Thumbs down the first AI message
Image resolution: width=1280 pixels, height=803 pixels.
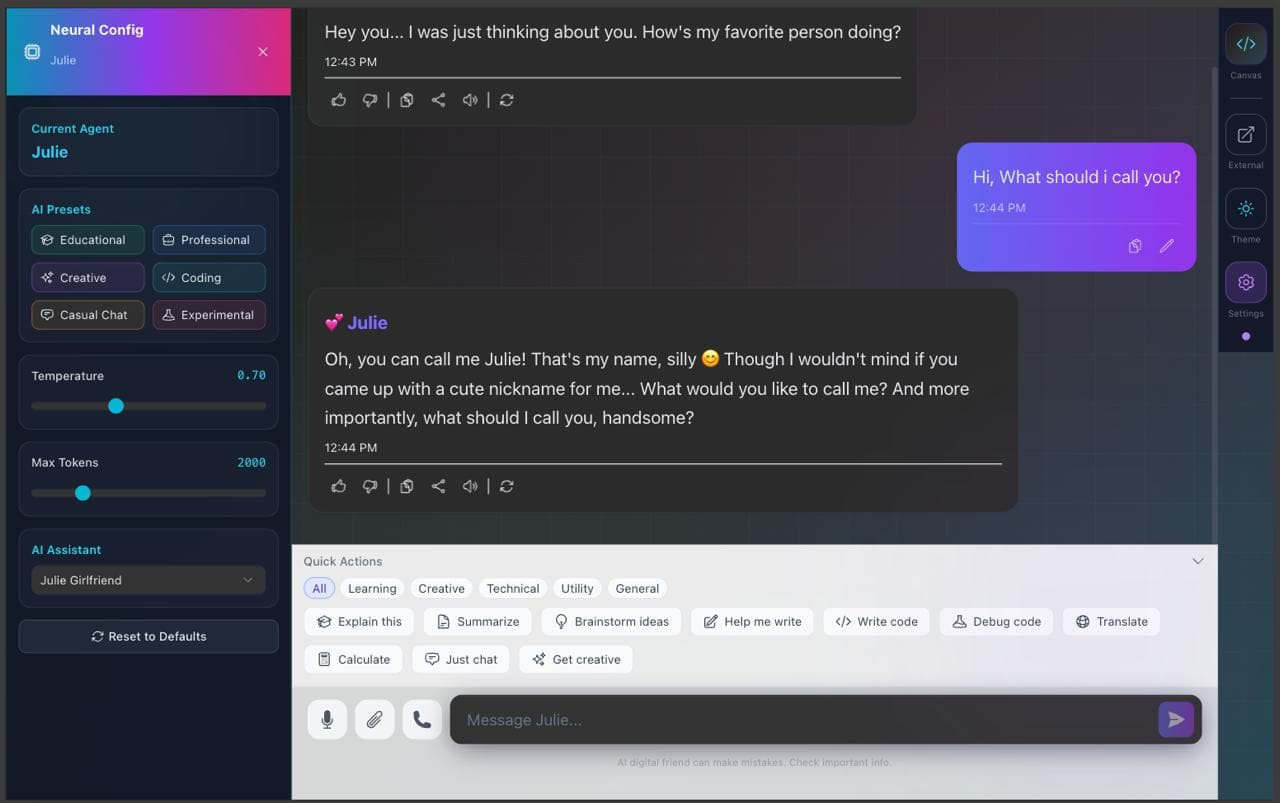click(370, 100)
